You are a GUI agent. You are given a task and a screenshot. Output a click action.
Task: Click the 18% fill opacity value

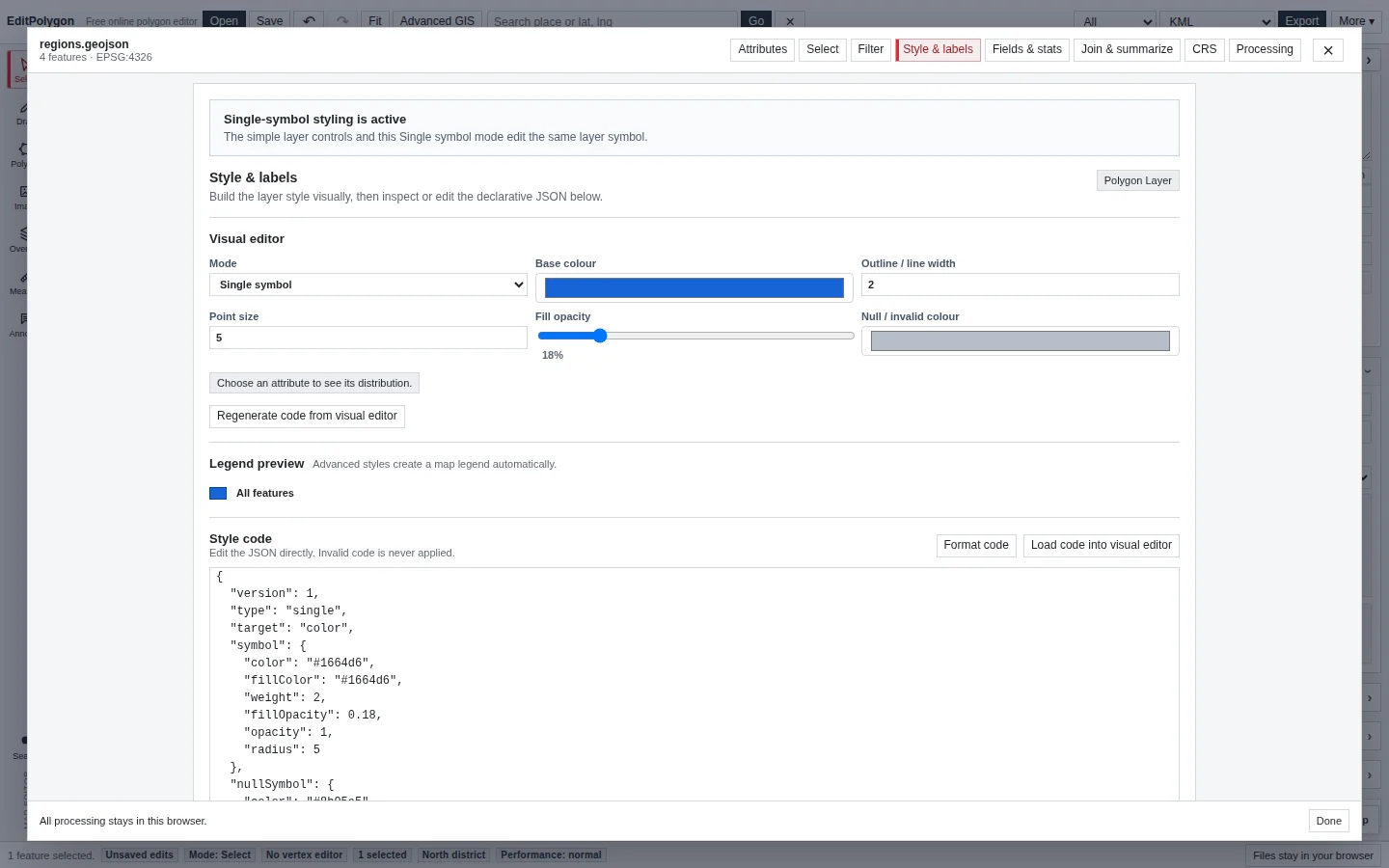553,356
